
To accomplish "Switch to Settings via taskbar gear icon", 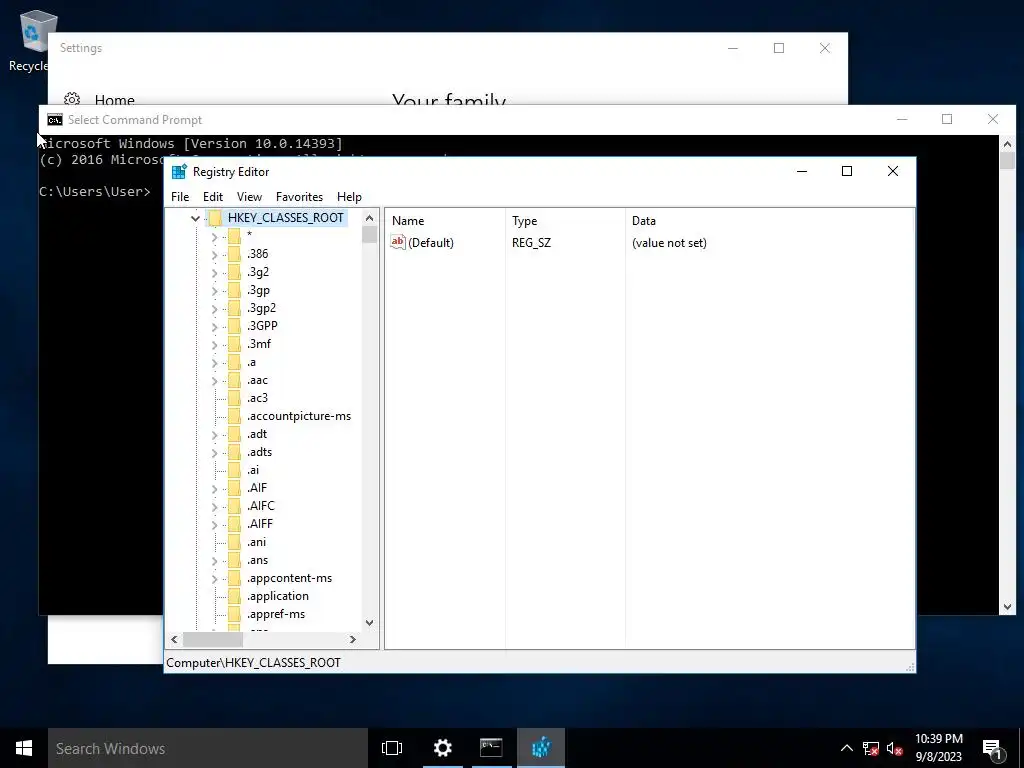I will tap(442, 748).
